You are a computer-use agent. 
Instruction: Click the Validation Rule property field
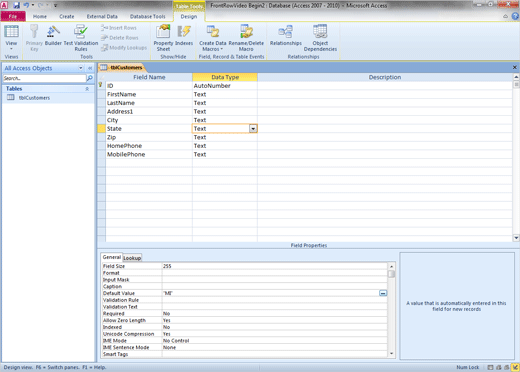pyautogui.click(x=275, y=300)
